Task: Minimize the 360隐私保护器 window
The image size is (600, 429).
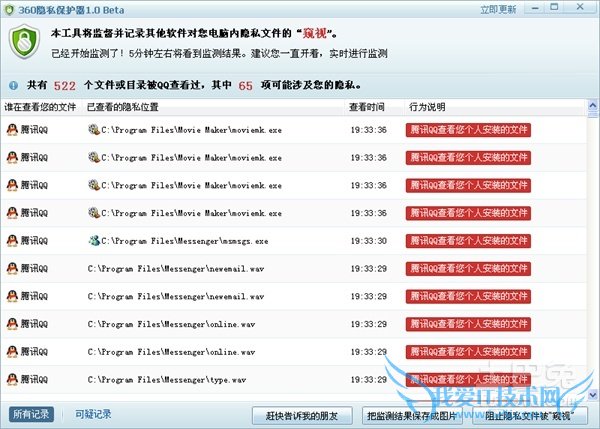Action: click(535, 8)
